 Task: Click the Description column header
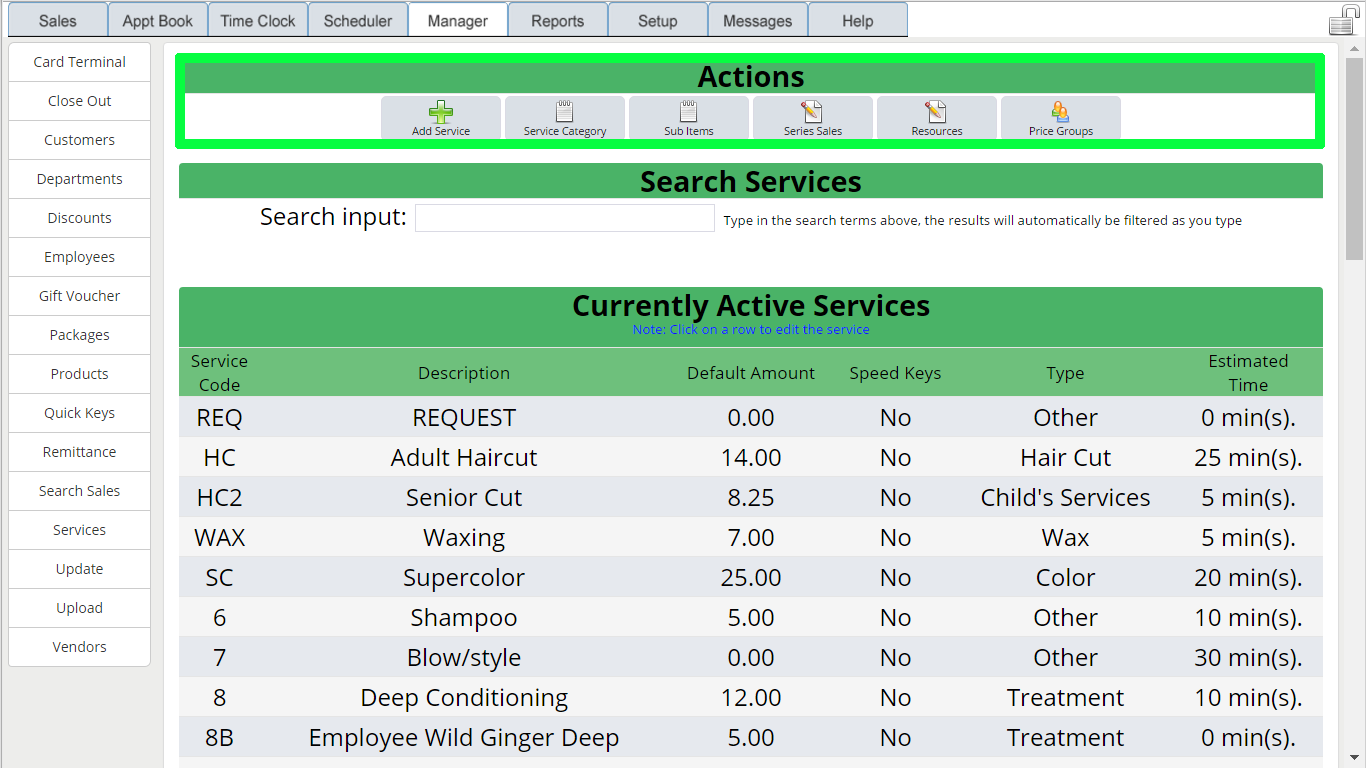click(x=464, y=373)
